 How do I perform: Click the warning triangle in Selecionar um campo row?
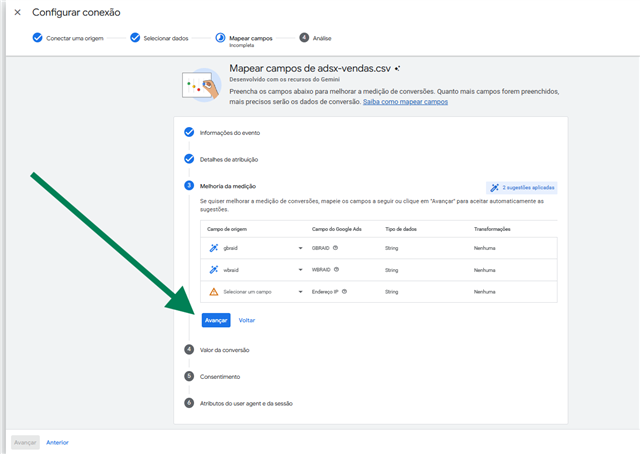[x=214, y=292]
